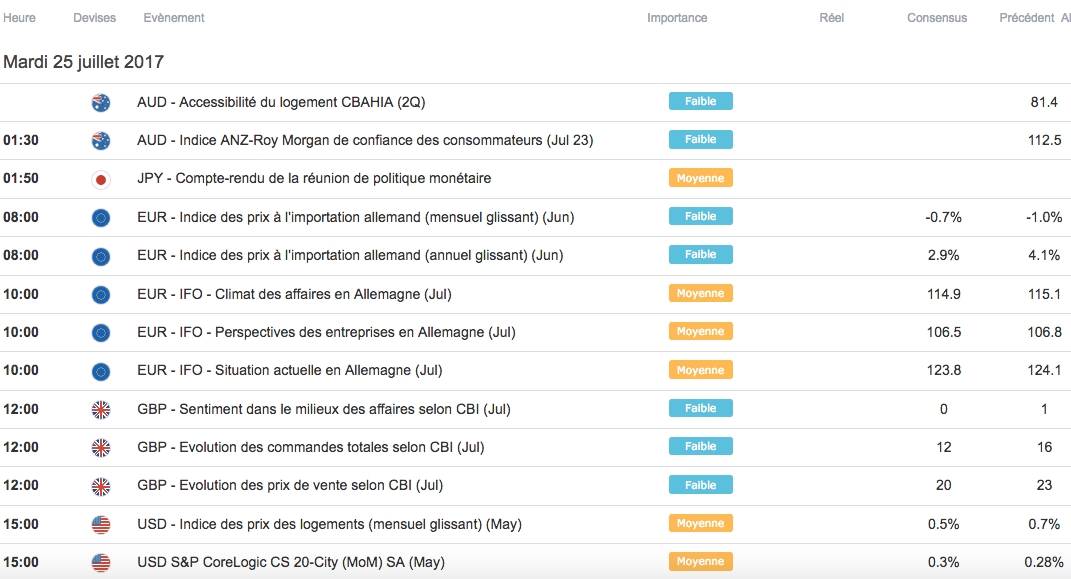Open the JPY Compte-rendu de politique monétaire event
The height and width of the screenshot is (579, 1071).
click(x=314, y=179)
